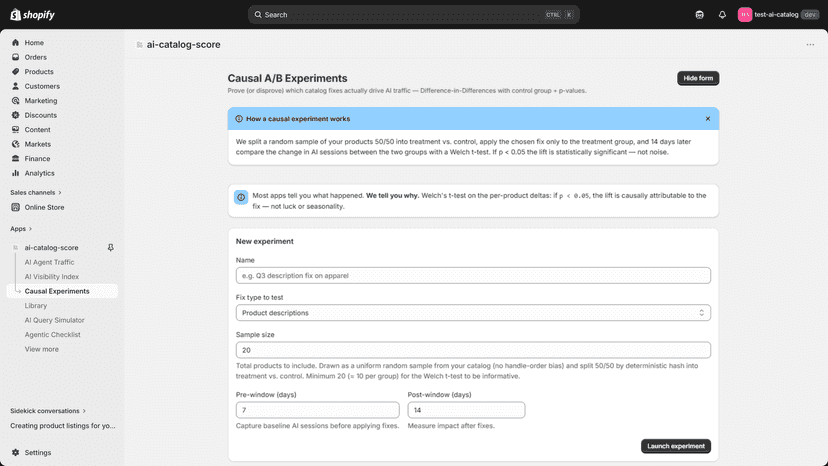Open the three-dot more actions menu
Screen dimensions: 828x466
[810, 45]
